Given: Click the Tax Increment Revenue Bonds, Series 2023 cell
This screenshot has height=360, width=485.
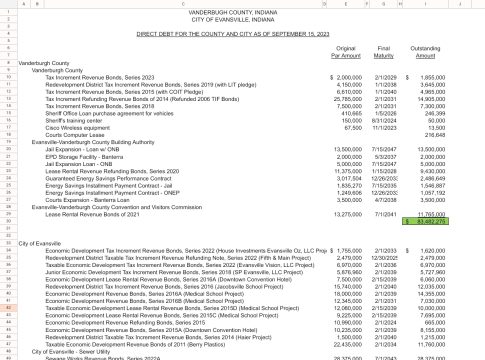Looking at the screenshot, I should [100, 77].
